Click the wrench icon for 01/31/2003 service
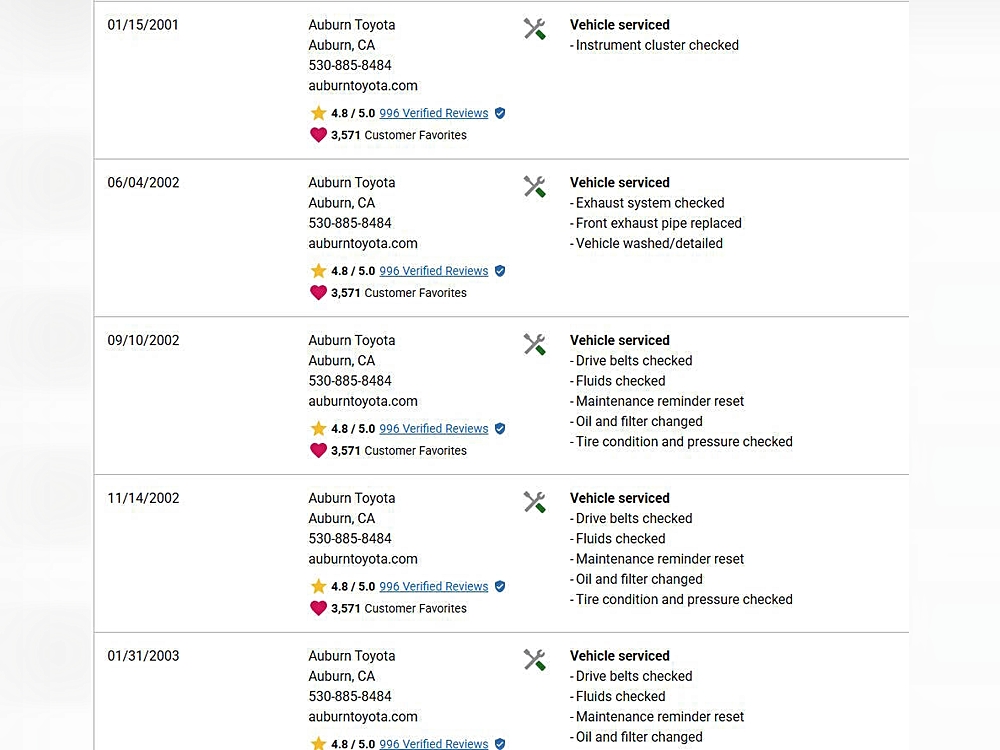1000x750 pixels. 535,661
